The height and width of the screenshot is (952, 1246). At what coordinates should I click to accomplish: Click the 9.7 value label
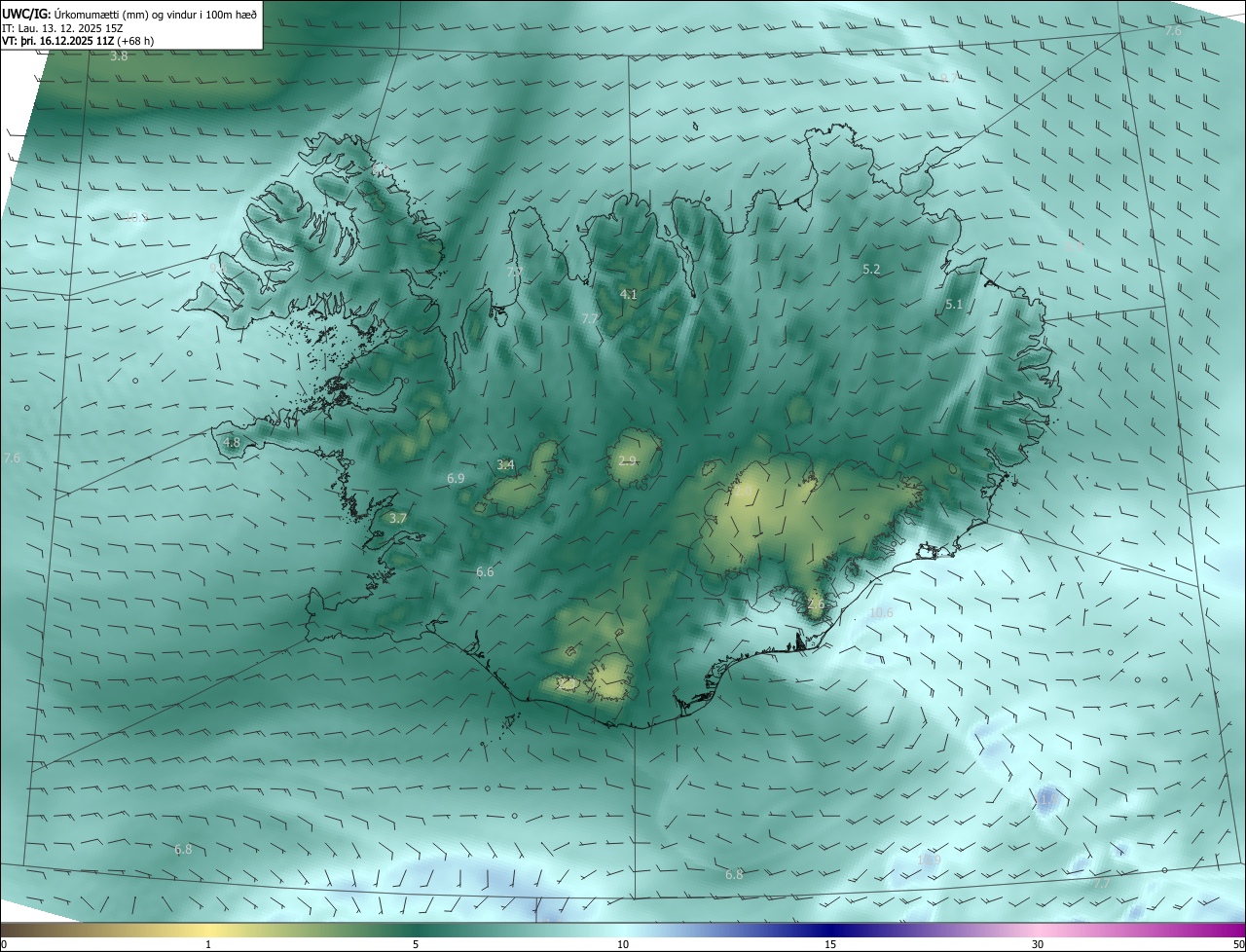coord(948,78)
